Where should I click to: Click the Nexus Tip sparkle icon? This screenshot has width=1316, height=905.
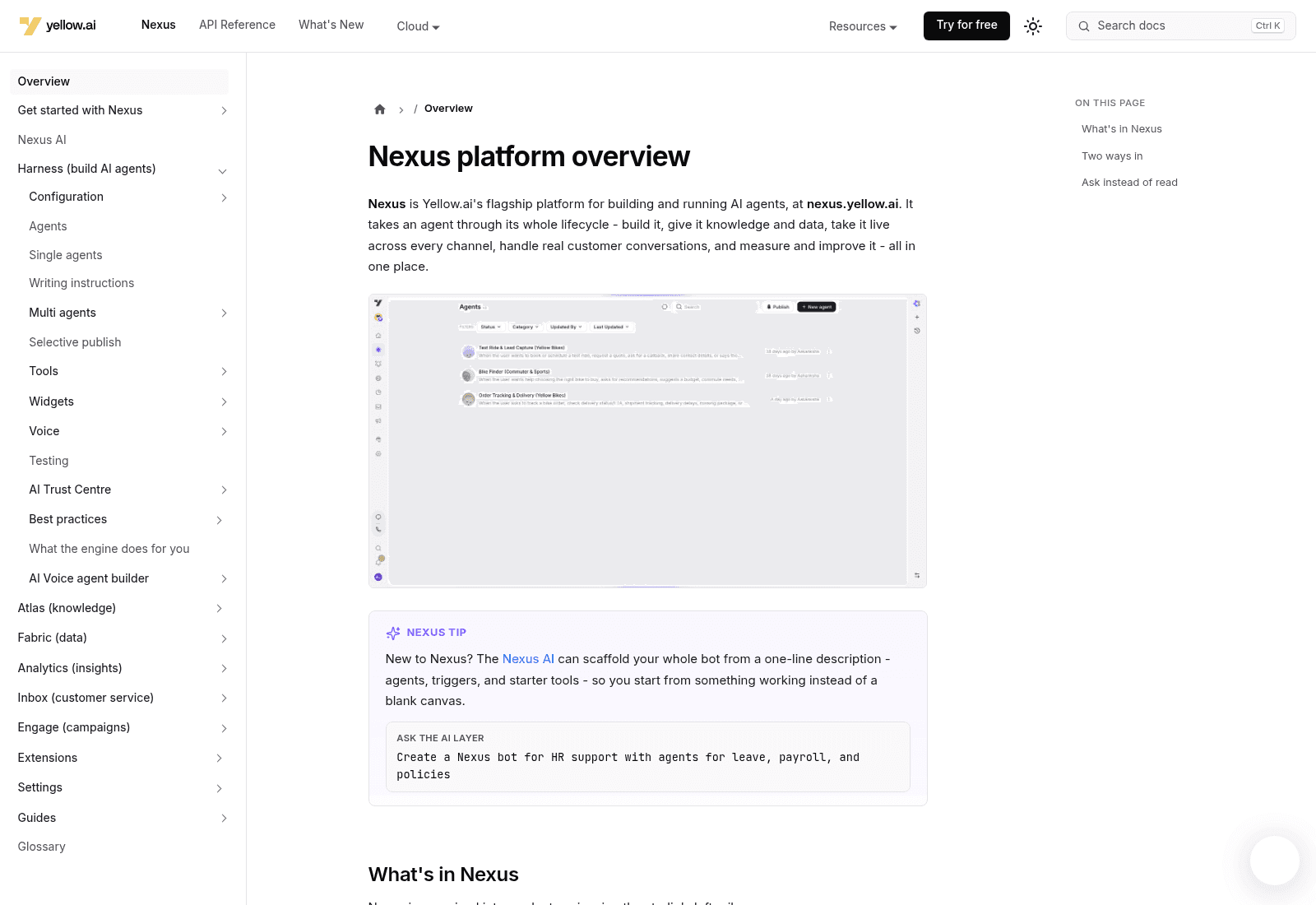pos(393,633)
